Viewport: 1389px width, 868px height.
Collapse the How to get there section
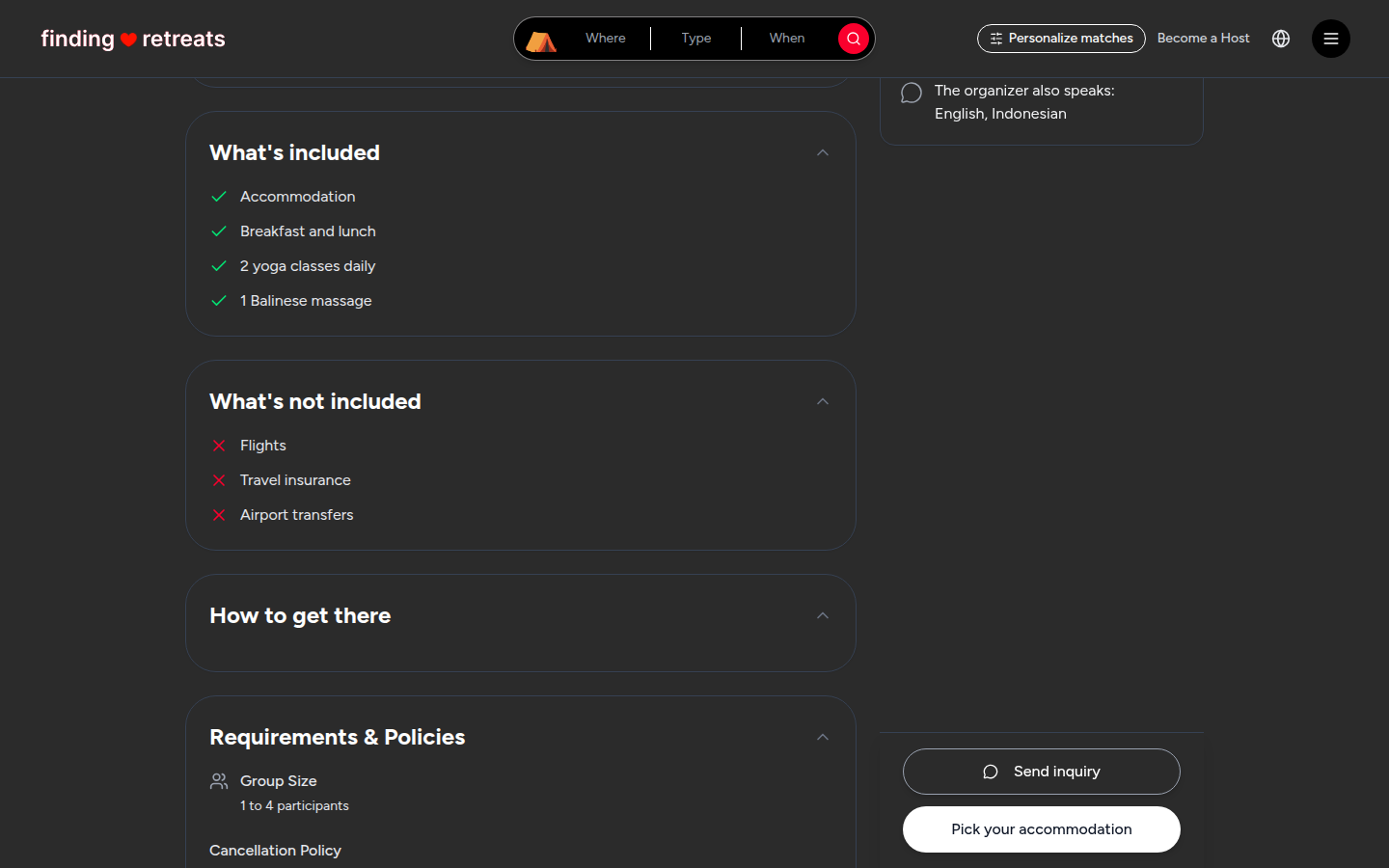[823, 615]
